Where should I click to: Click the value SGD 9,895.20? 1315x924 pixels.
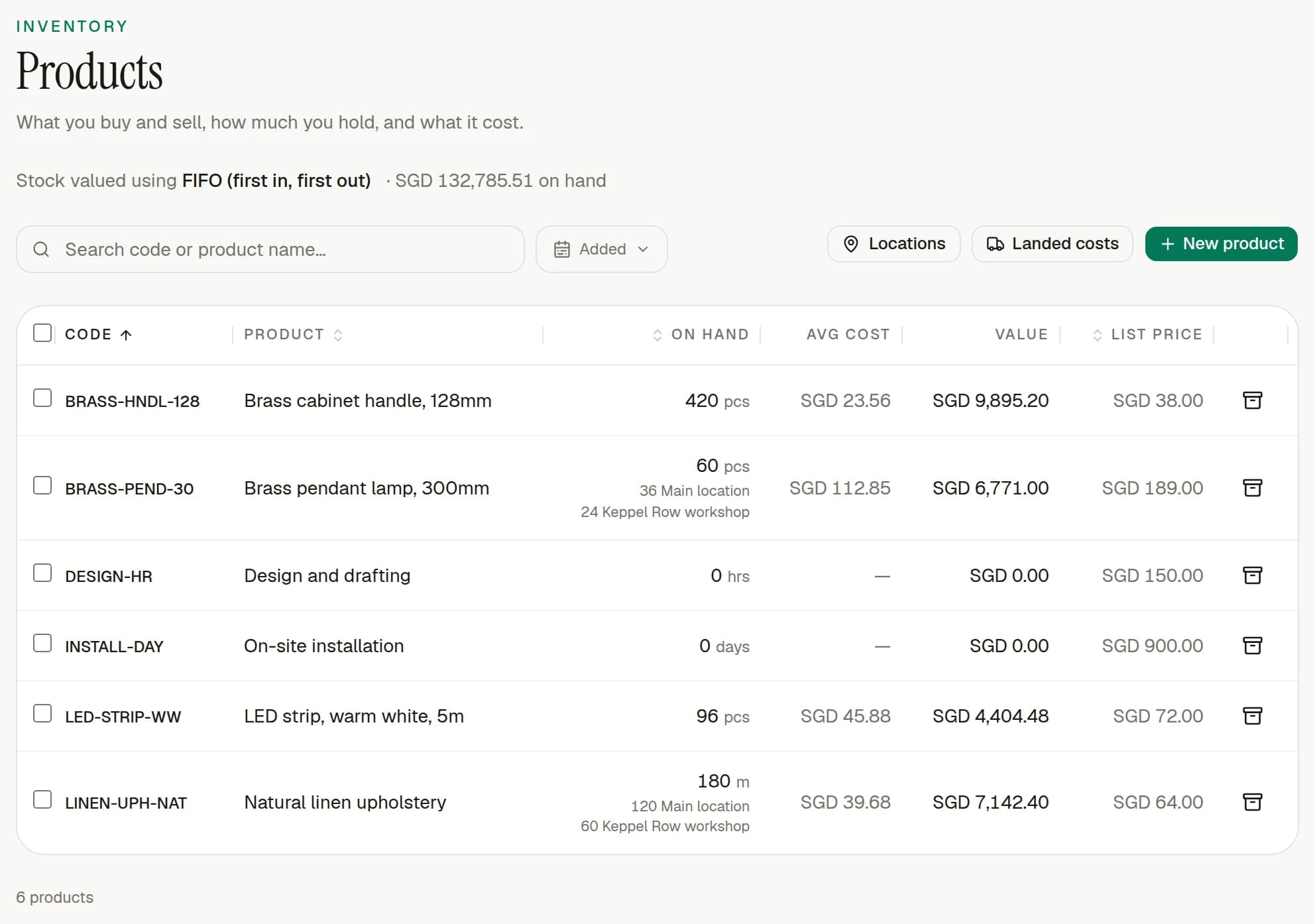(x=990, y=400)
